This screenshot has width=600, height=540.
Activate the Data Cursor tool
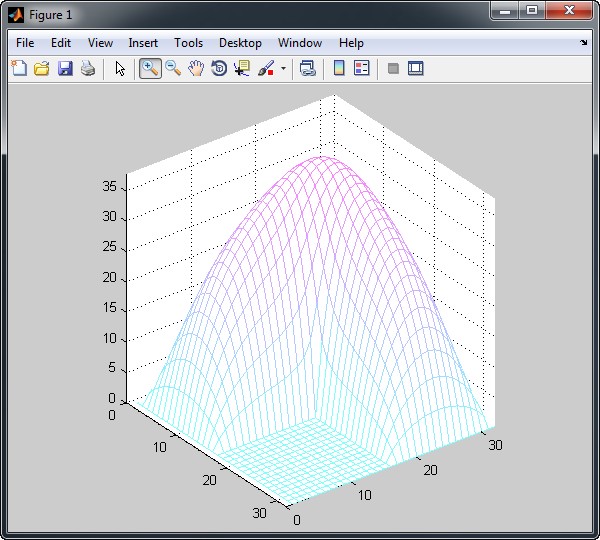click(242, 69)
